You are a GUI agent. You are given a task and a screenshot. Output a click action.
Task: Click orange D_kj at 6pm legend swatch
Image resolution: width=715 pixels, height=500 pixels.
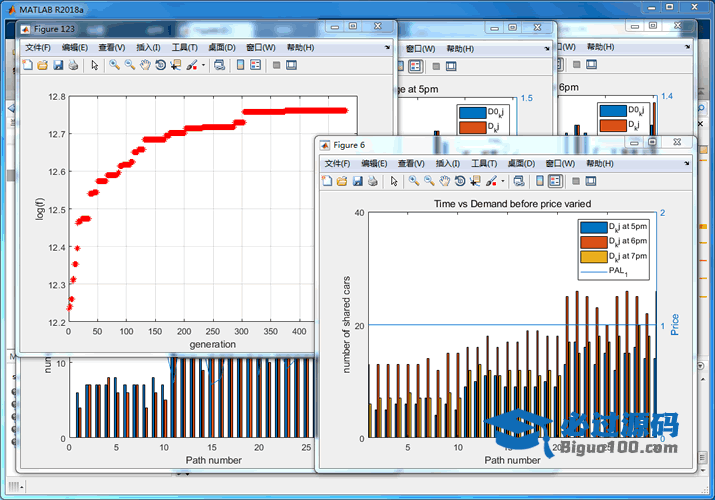point(593,241)
